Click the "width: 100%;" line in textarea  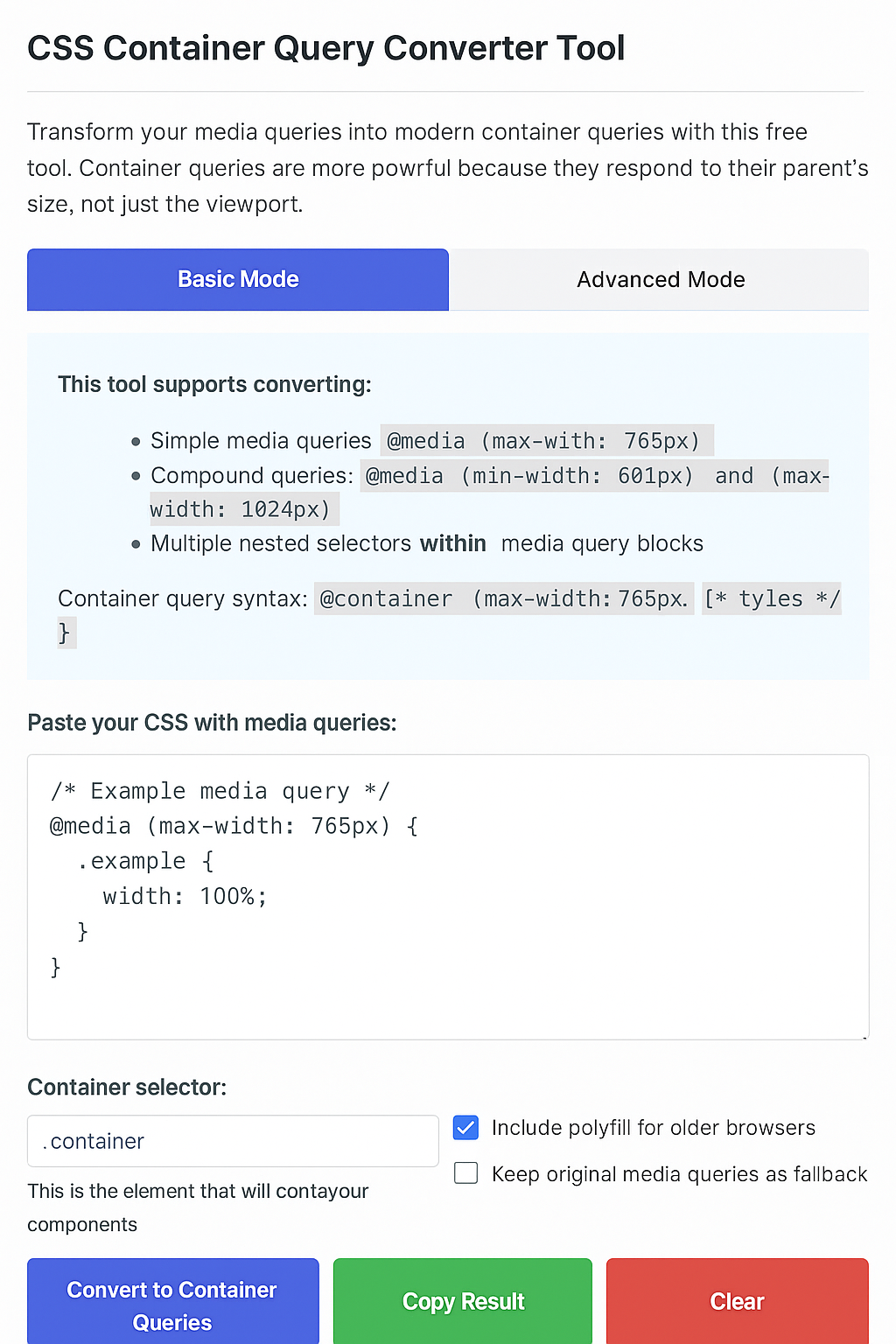pyautogui.click(x=184, y=895)
